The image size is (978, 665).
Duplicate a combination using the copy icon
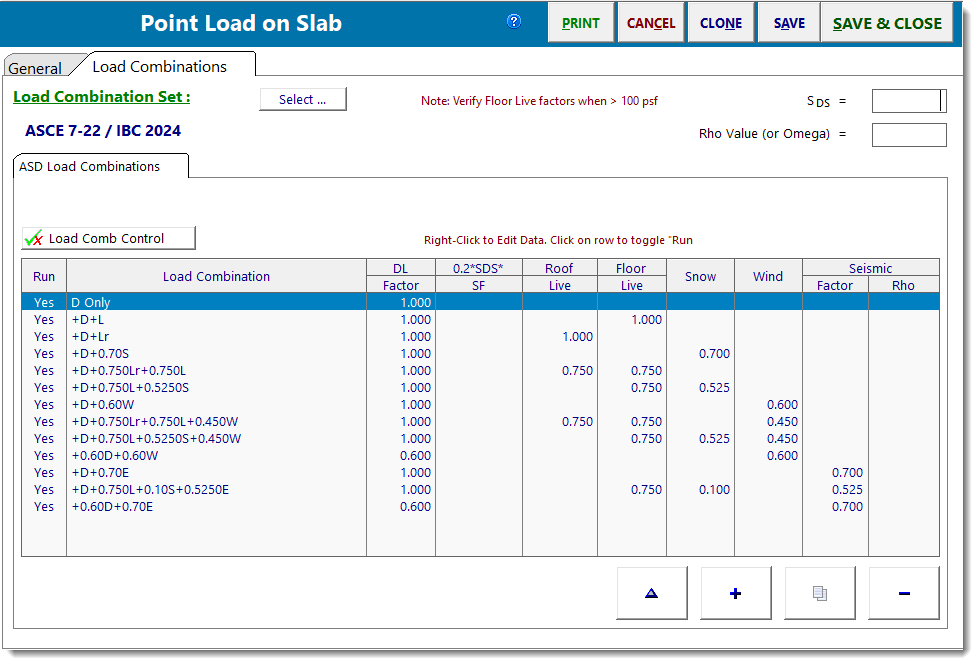pos(819,592)
